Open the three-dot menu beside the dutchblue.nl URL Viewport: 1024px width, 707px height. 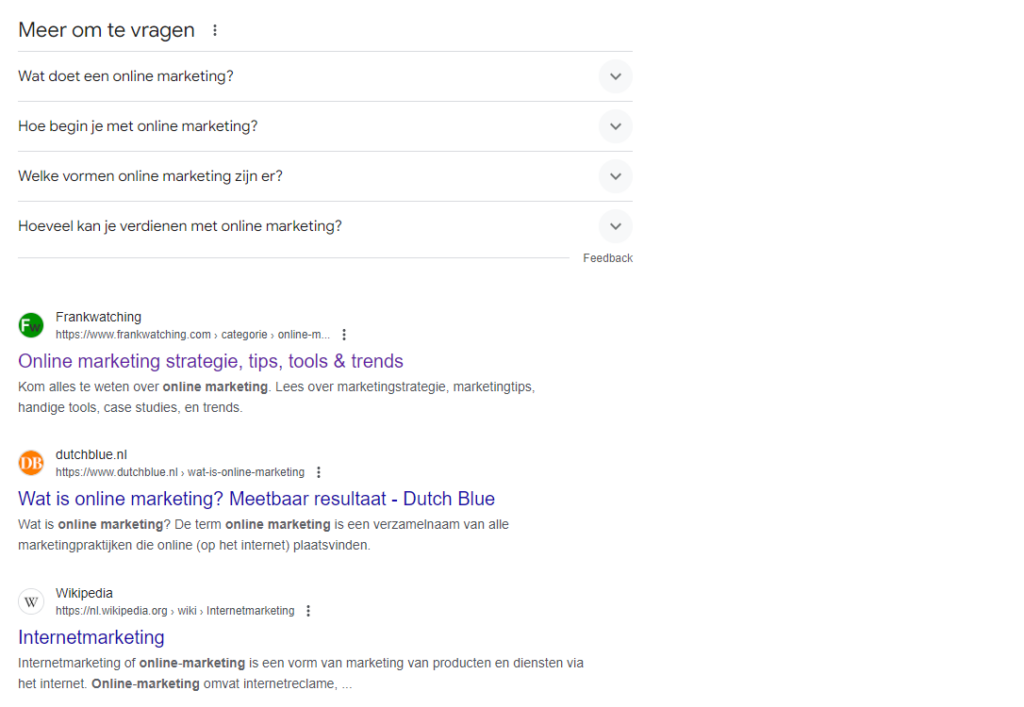(318, 472)
